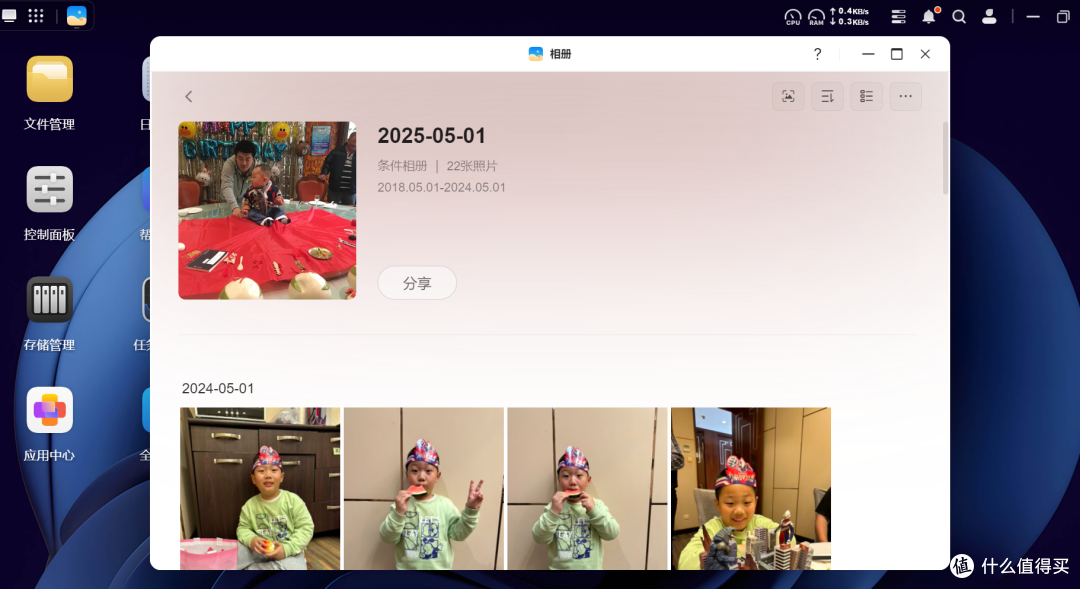Open photo of boy sitting by cabinet
Image resolution: width=1080 pixels, height=589 pixels.
260,488
